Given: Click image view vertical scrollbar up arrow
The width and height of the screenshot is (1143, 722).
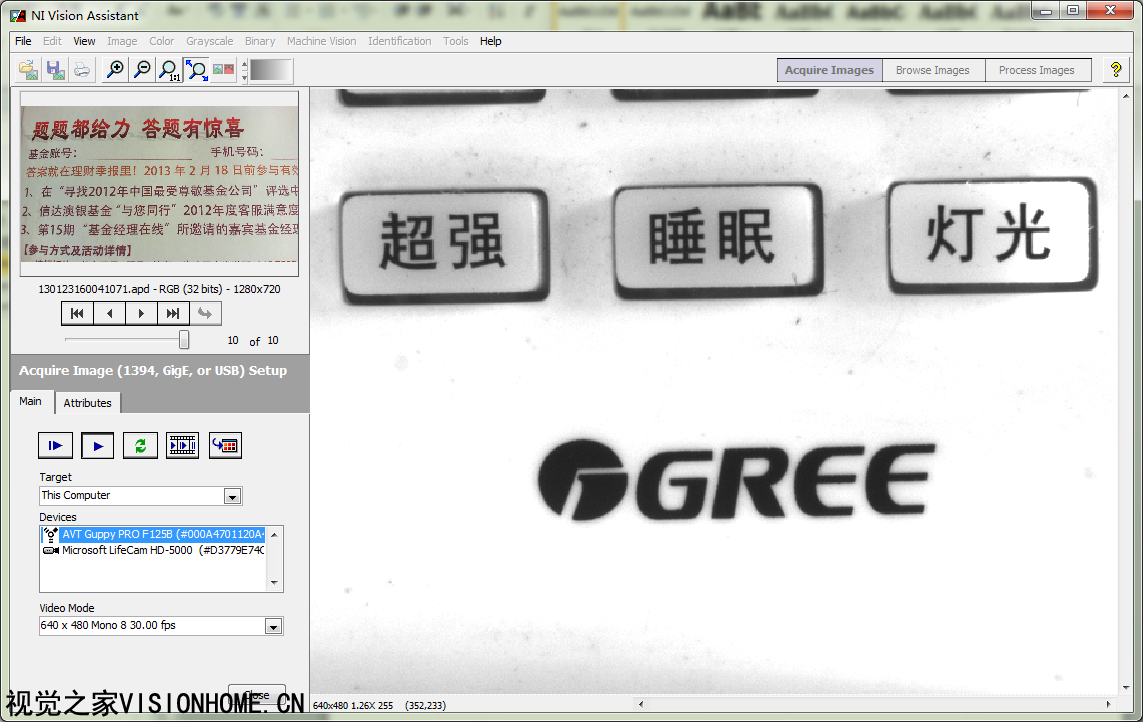Looking at the screenshot, I should [1126, 96].
